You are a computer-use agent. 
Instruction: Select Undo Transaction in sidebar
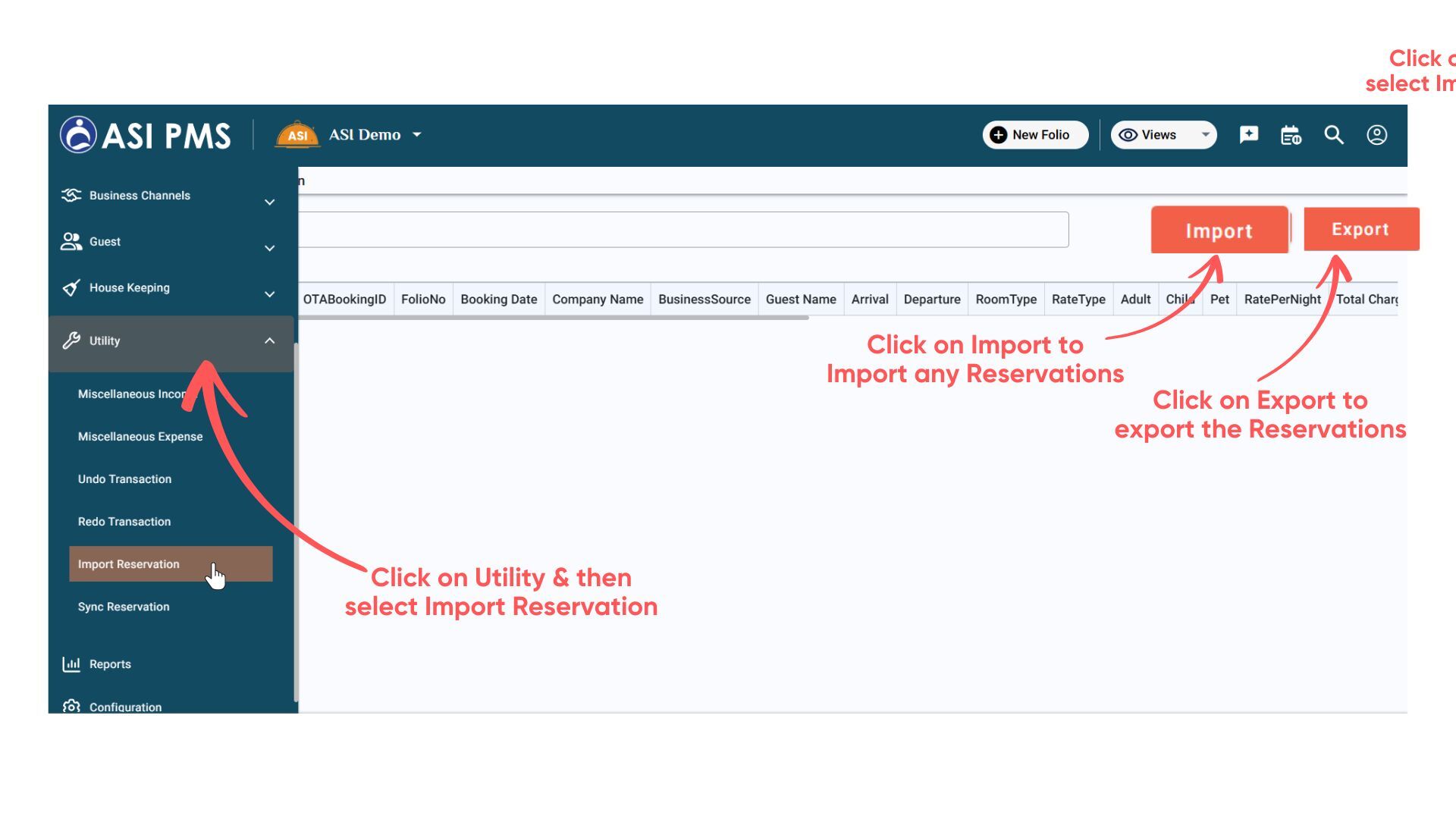(124, 479)
